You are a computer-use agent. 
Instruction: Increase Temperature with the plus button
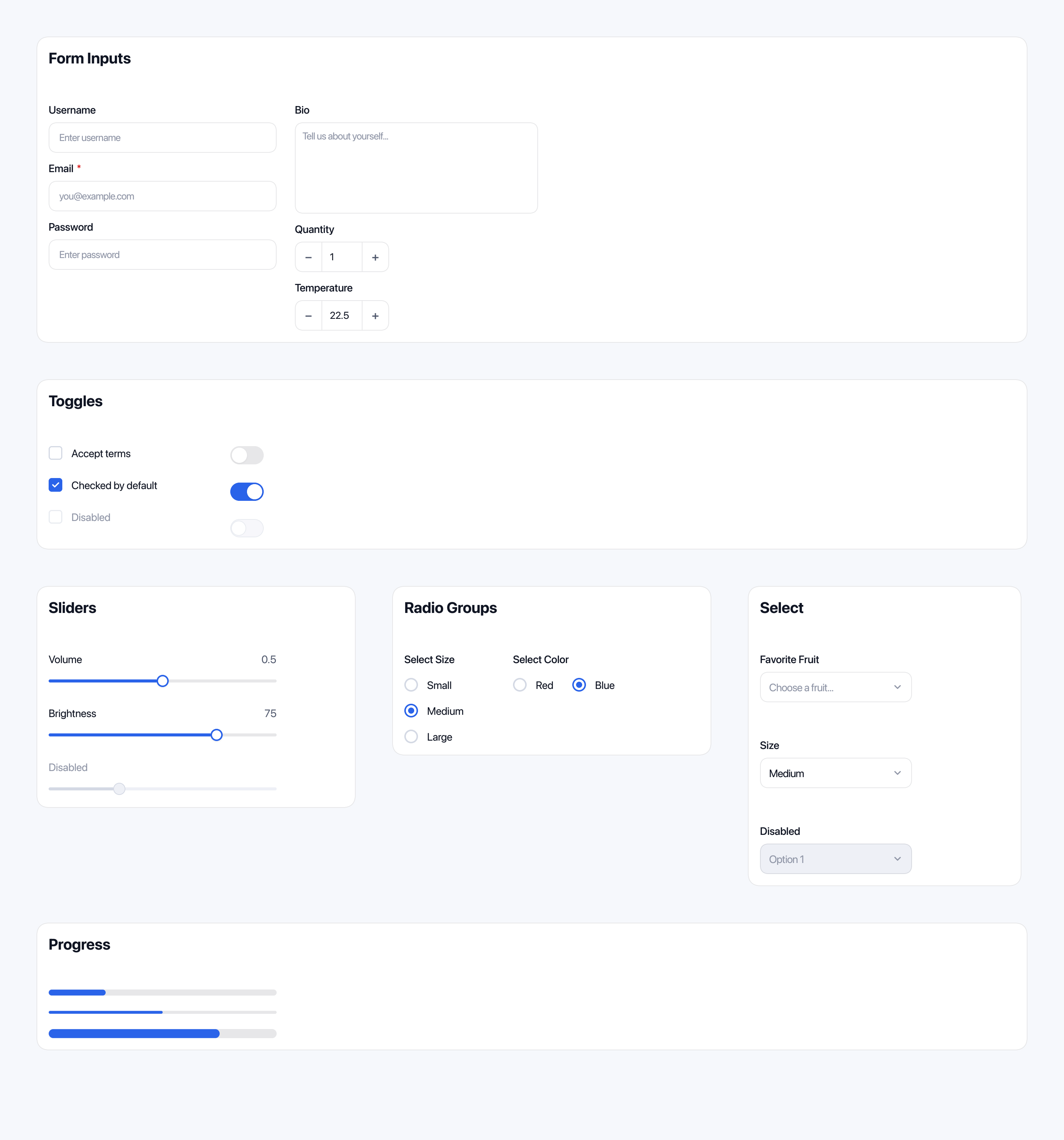[x=375, y=316]
